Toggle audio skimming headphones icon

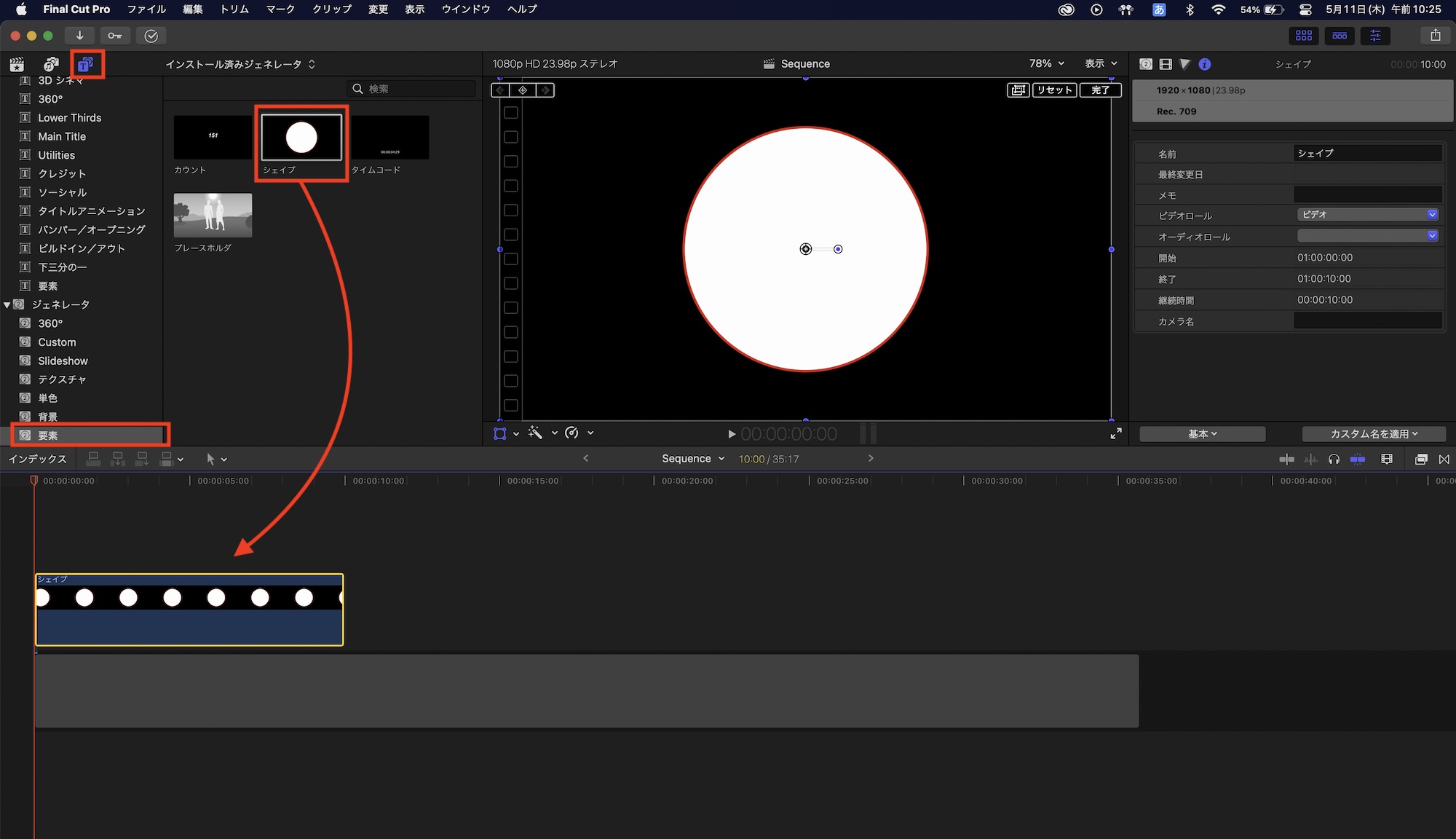point(1334,459)
